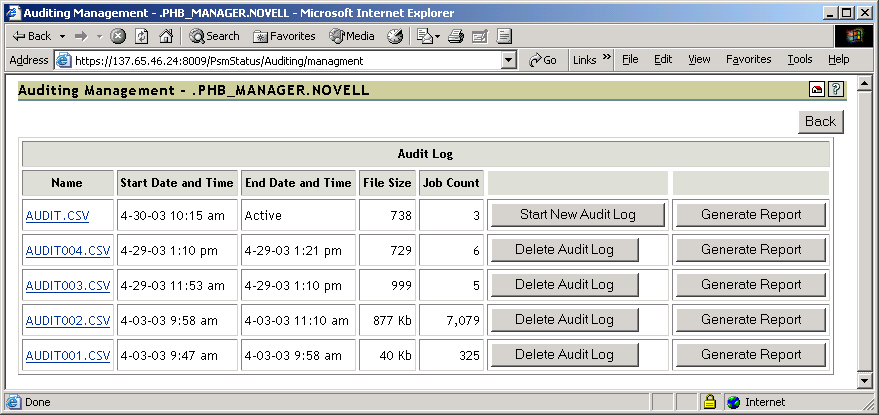Open the Favorites toolbar button

pyautogui.click(x=284, y=36)
